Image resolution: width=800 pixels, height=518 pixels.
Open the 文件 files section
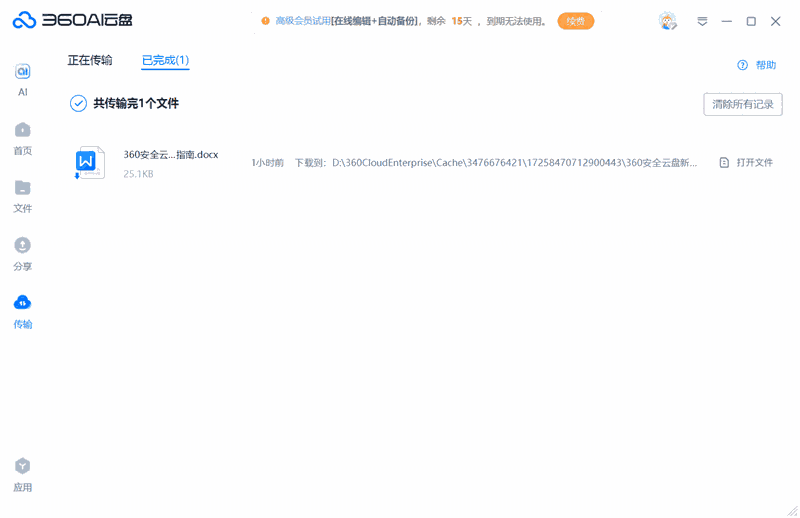pos(22,196)
